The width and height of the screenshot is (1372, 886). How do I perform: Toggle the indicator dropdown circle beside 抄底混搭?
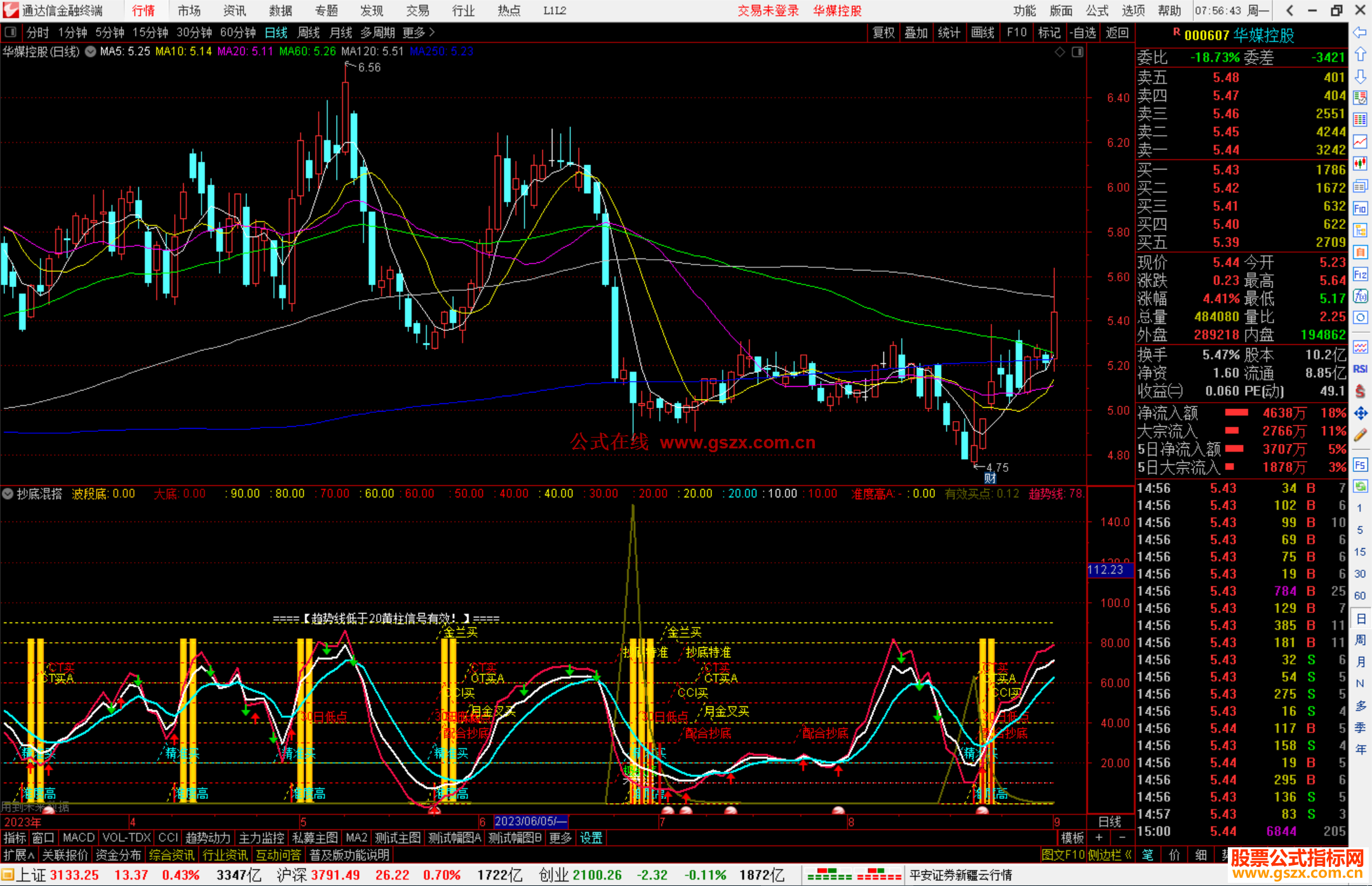[x=8, y=493]
